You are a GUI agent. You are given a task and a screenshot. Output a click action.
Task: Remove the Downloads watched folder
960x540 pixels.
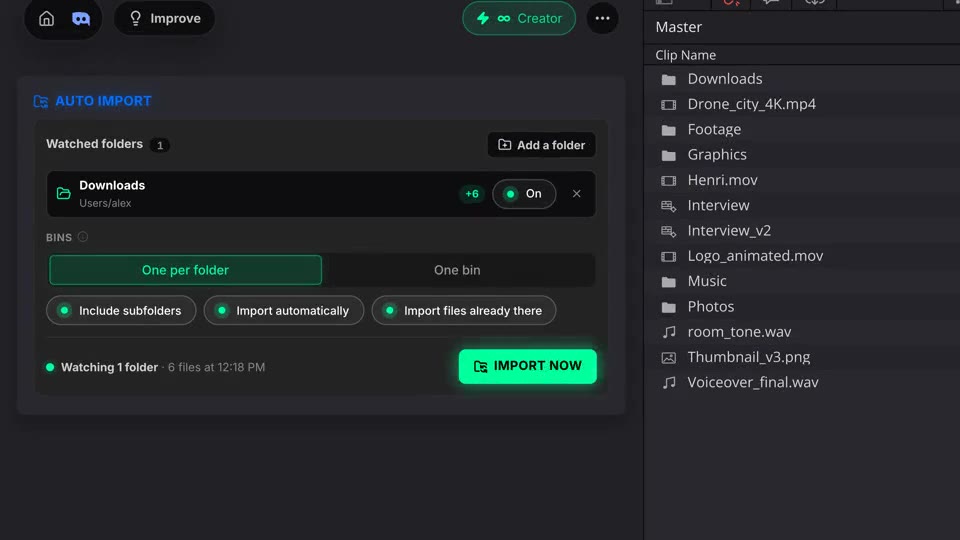coord(577,194)
